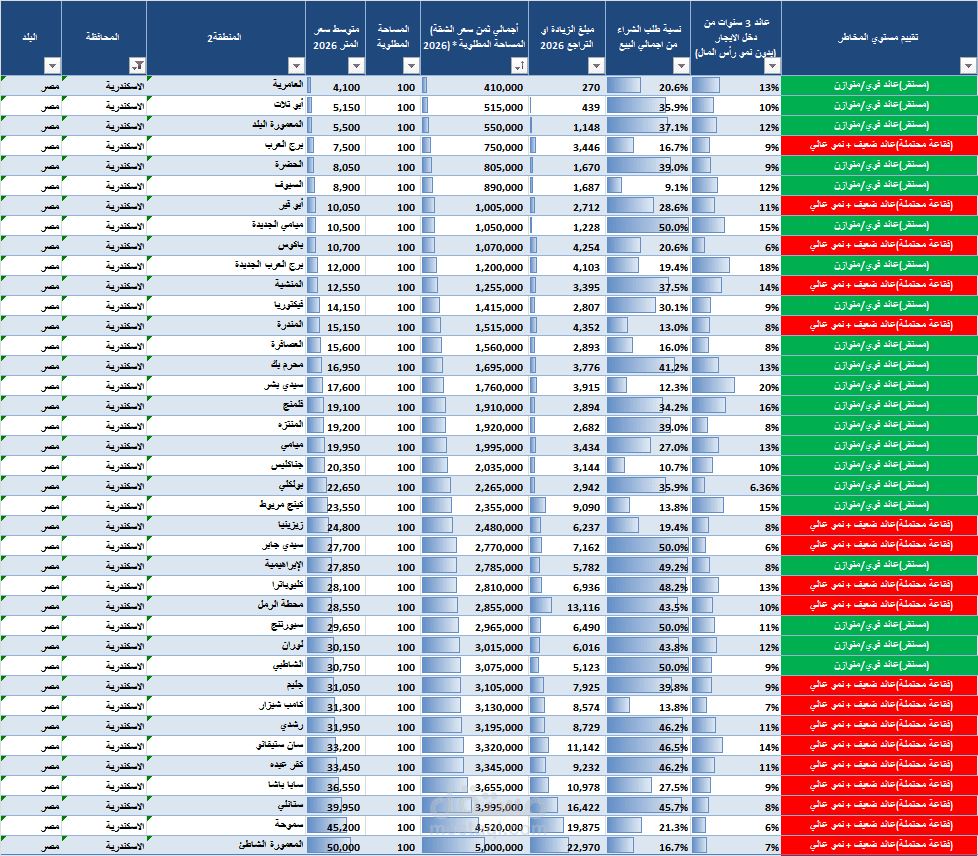Select increase amount cell 9,090
This screenshot has height=856, width=978.
coord(567,506)
